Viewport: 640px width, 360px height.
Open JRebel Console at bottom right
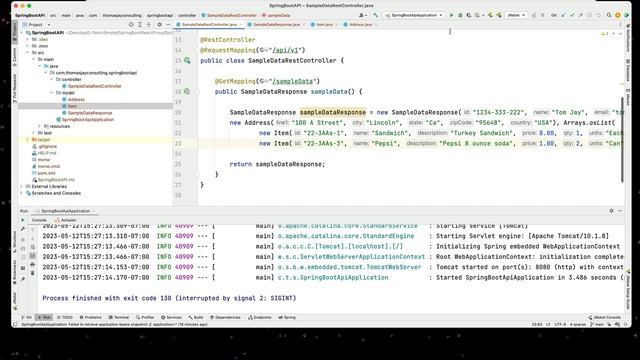[x=604, y=317]
